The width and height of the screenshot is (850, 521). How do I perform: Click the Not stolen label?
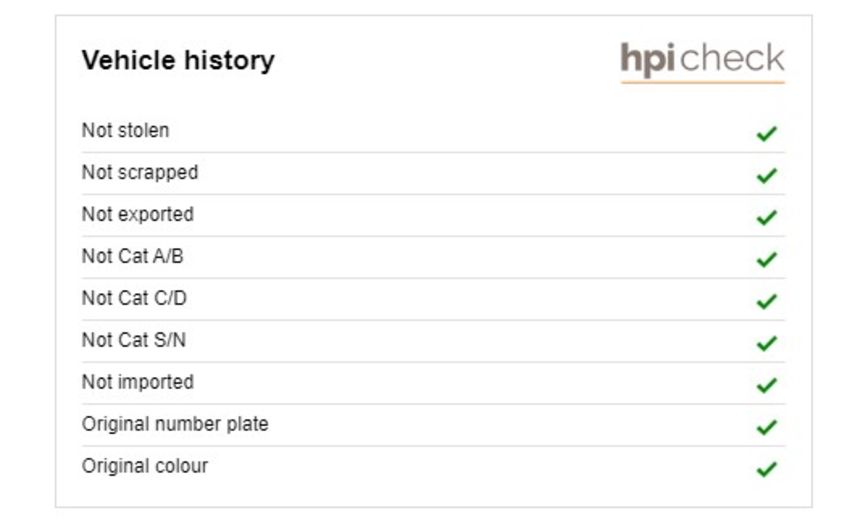pos(125,131)
